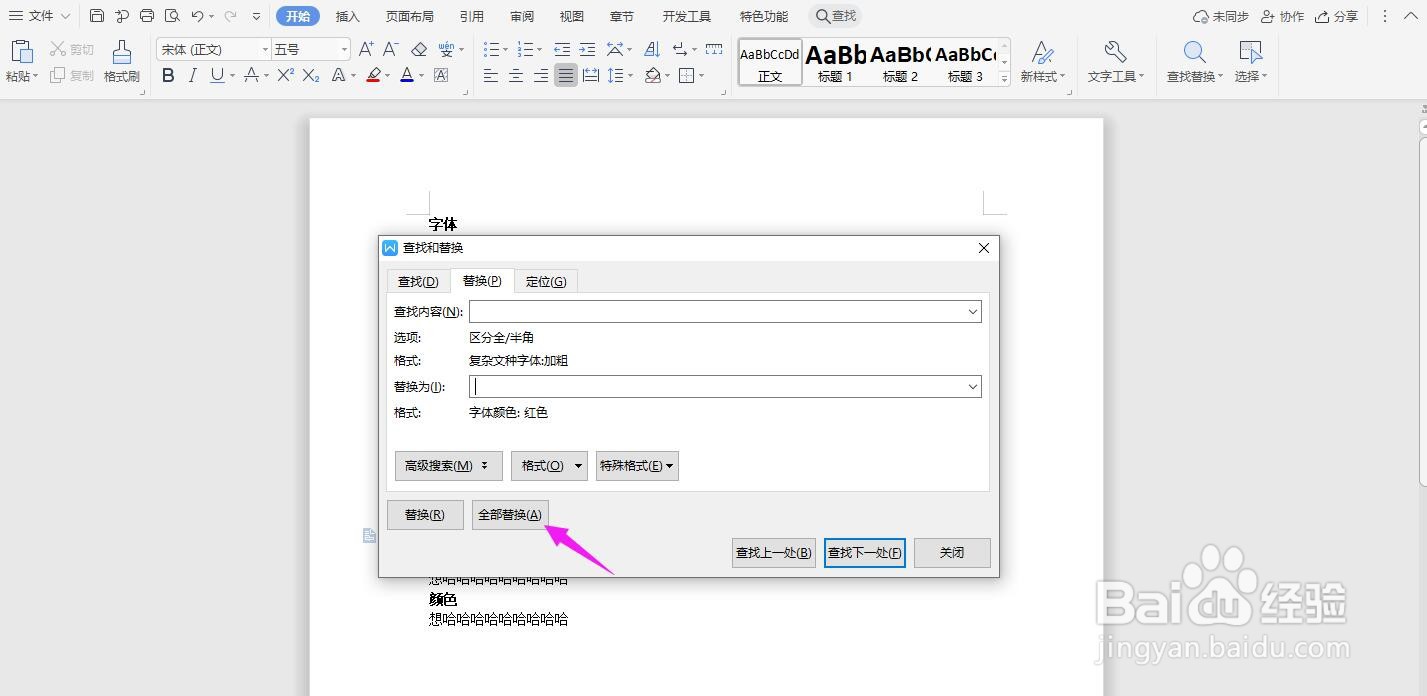Viewport: 1427px width, 696px height.
Task: Open line spacing options
Action: (616, 75)
